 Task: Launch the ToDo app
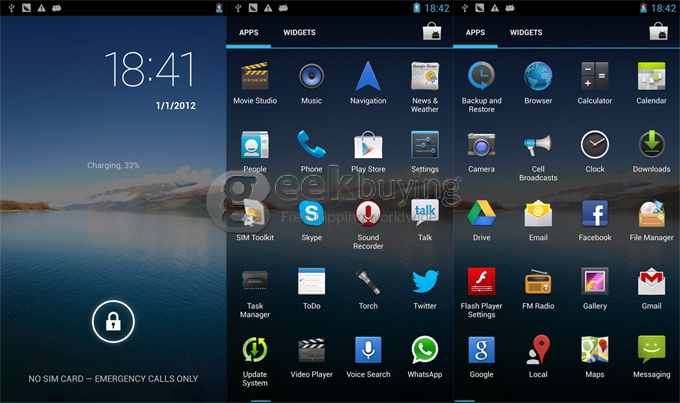click(x=311, y=282)
